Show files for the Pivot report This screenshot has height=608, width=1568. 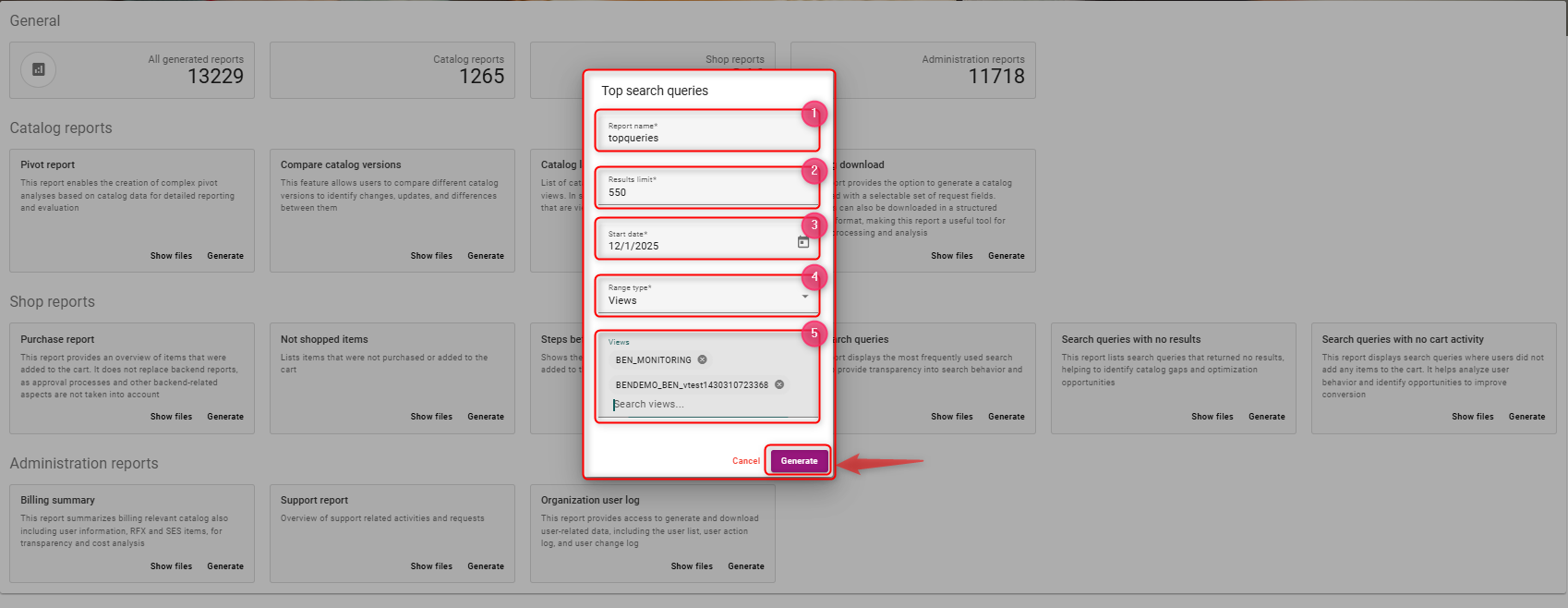pos(171,256)
